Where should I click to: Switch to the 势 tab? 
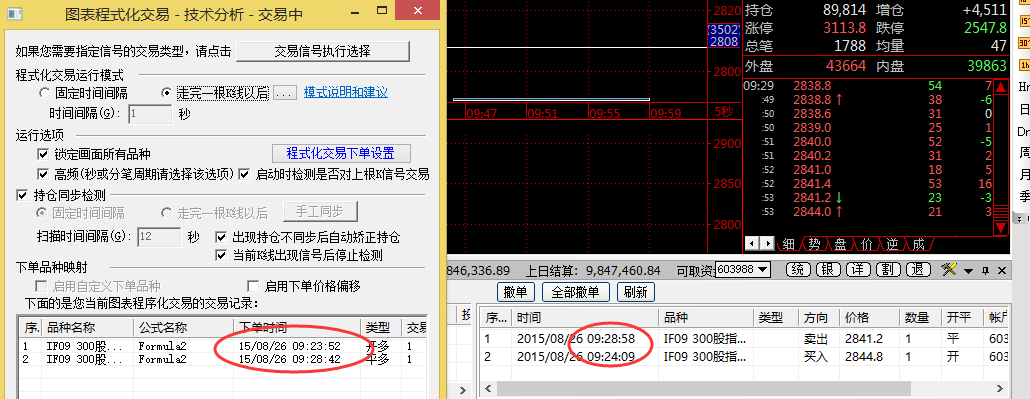[815, 244]
